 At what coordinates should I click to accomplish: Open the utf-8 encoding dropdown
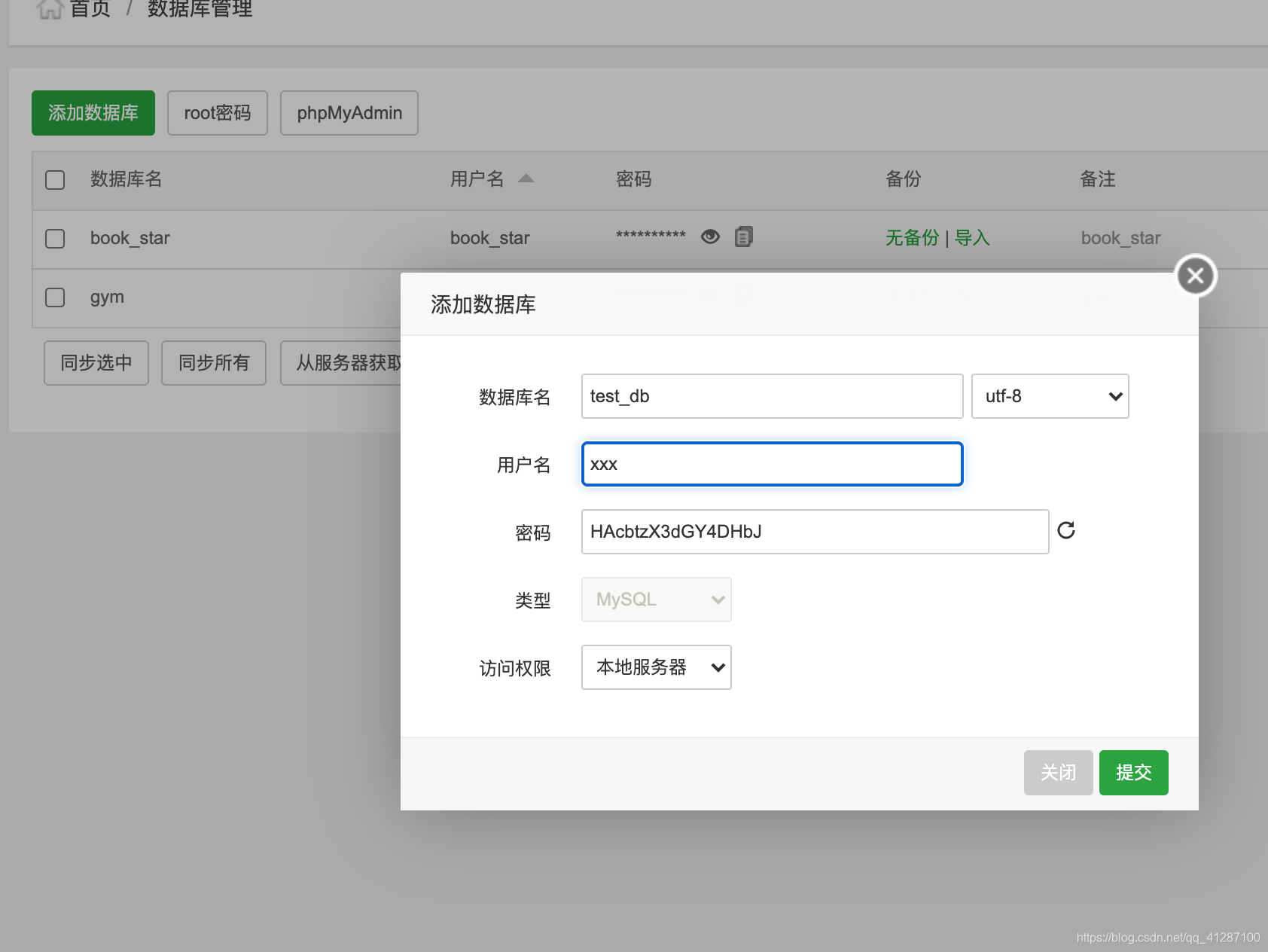[x=1050, y=396]
